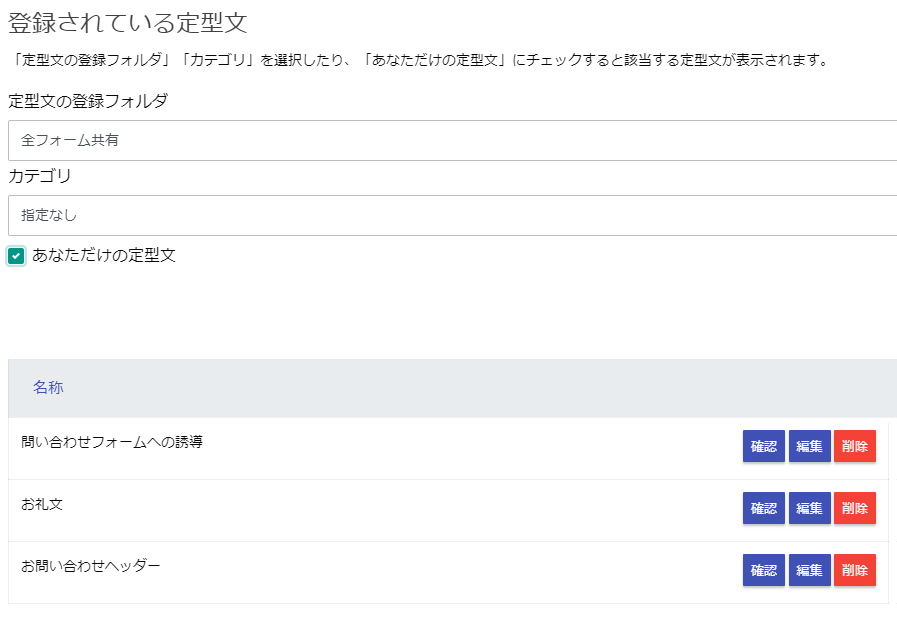The image size is (897, 620).
Task: Click 確認 for 問い合わせフォームへの誘導
Action: click(764, 446)
